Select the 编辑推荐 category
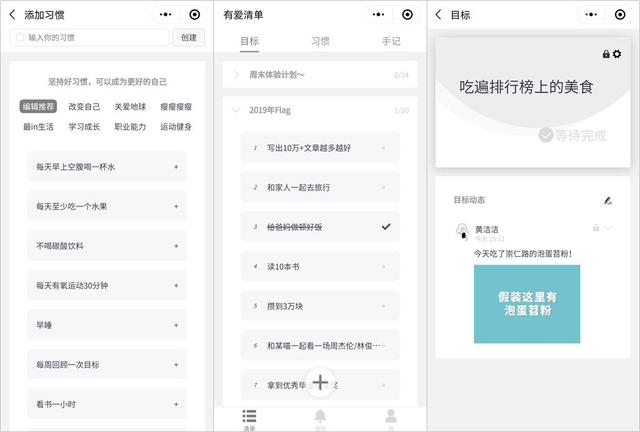640x432 pixels. (x=38, y=107)
